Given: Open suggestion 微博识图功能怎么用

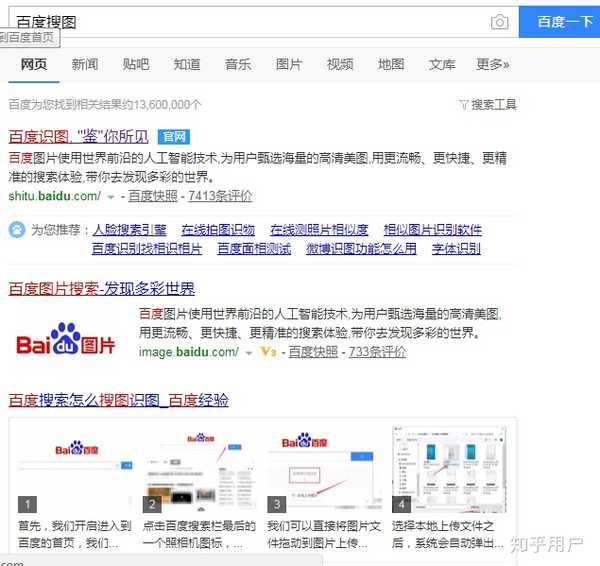Looking at the screenshot, I should (361, 249).
